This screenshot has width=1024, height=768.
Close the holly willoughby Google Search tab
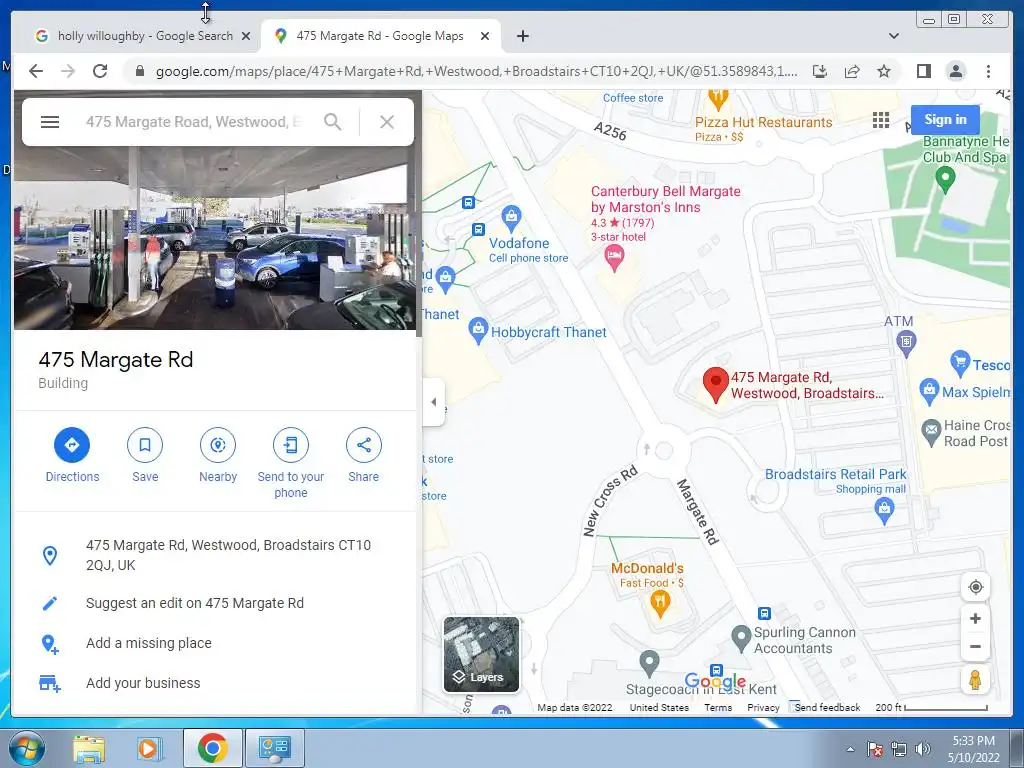246,36
